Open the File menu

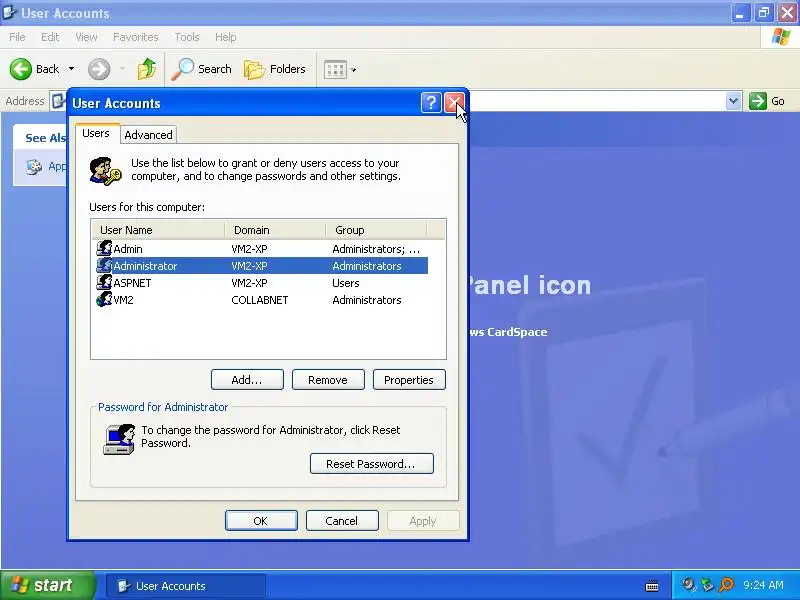click(x=17, y=37)
